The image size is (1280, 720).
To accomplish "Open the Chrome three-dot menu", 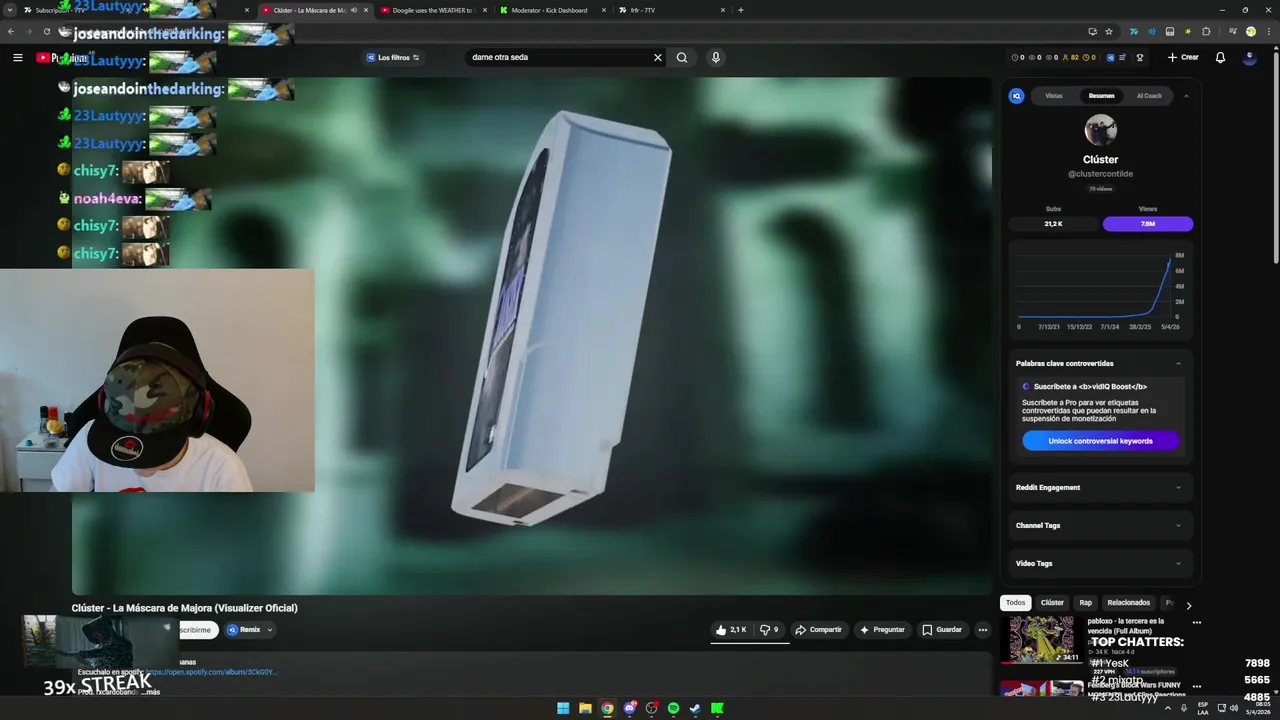I will pyautogui.click(x=1267, y=32).
